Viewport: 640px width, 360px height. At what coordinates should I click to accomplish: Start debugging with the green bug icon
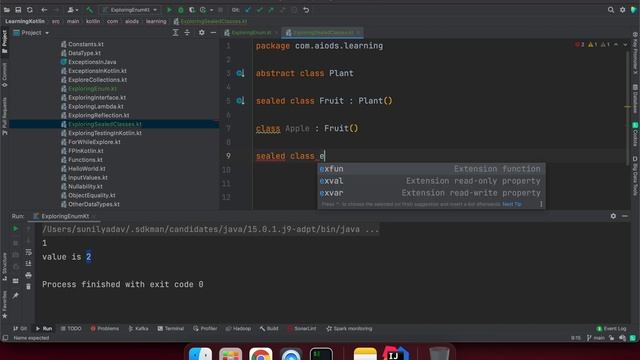click(x=180, y=10)
